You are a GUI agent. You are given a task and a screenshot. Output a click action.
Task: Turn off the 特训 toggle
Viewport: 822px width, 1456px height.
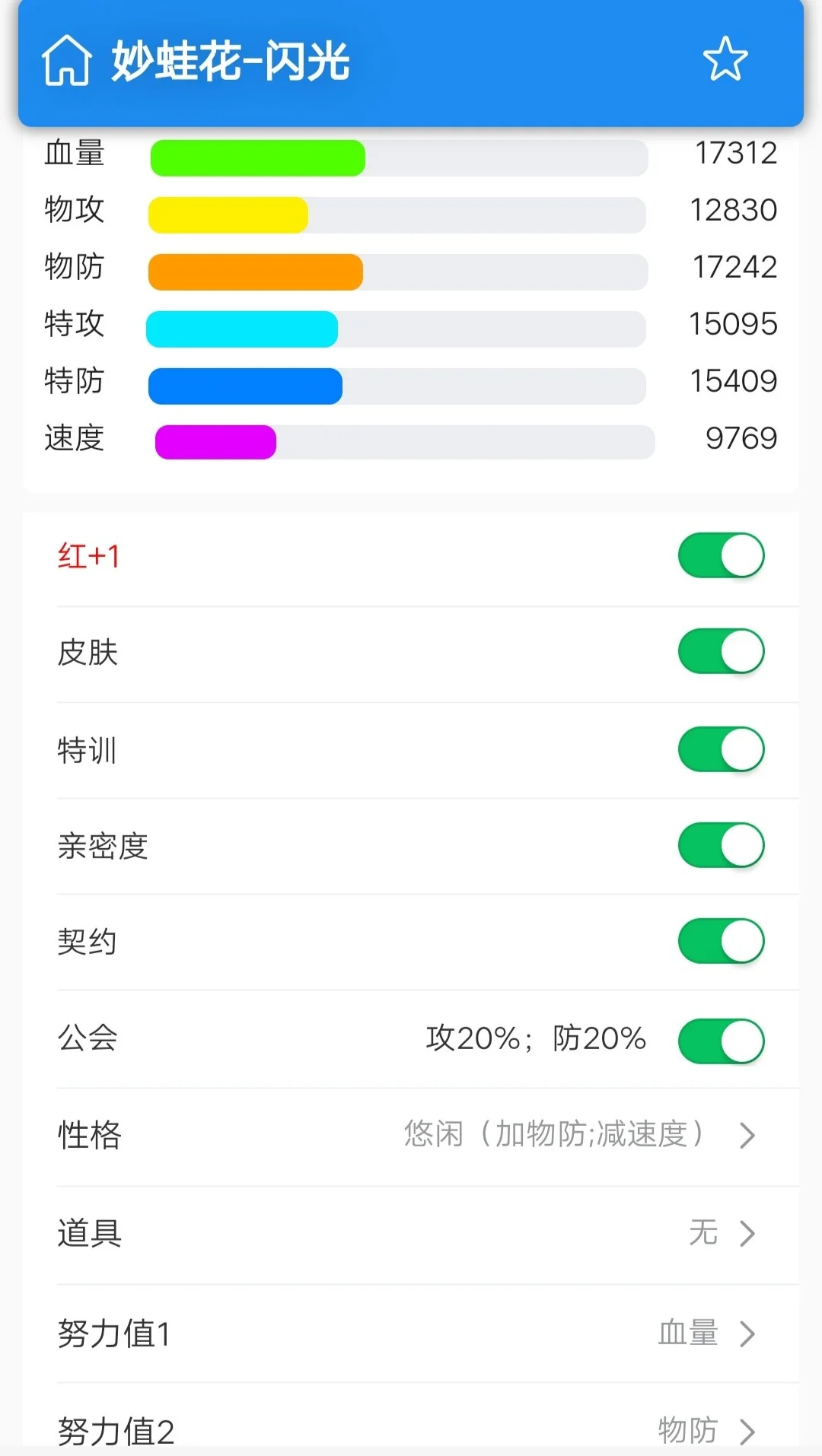[721, 749]
